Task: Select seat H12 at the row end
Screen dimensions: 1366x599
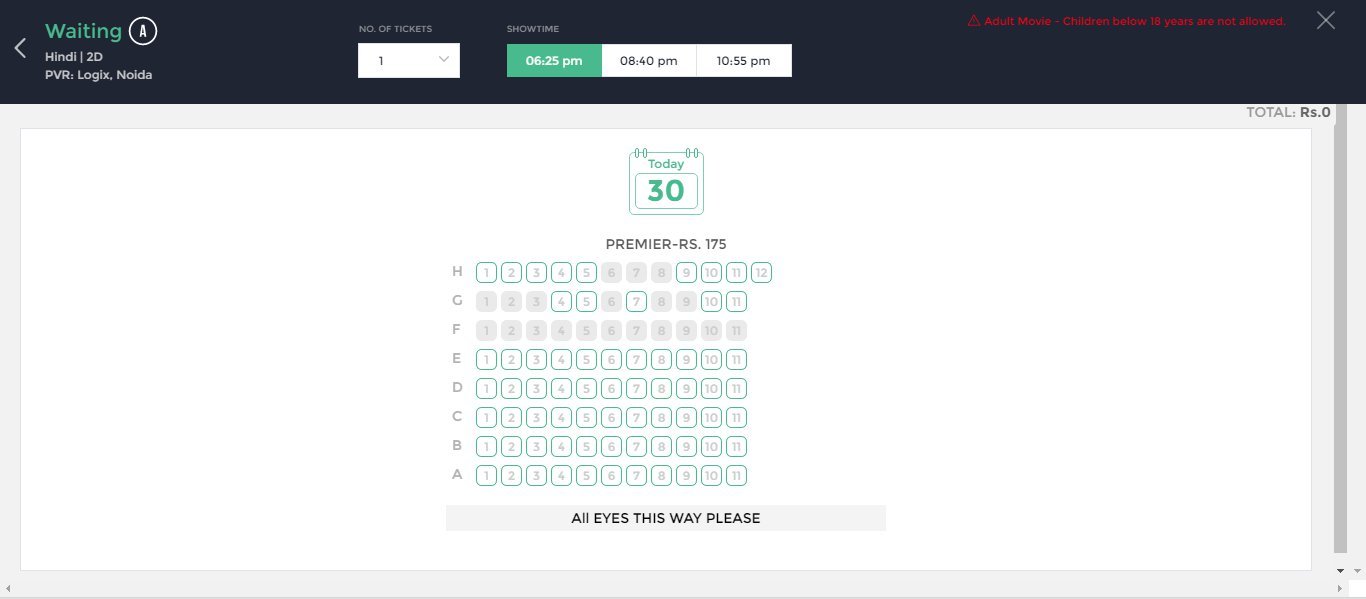Action: (761, 271)
